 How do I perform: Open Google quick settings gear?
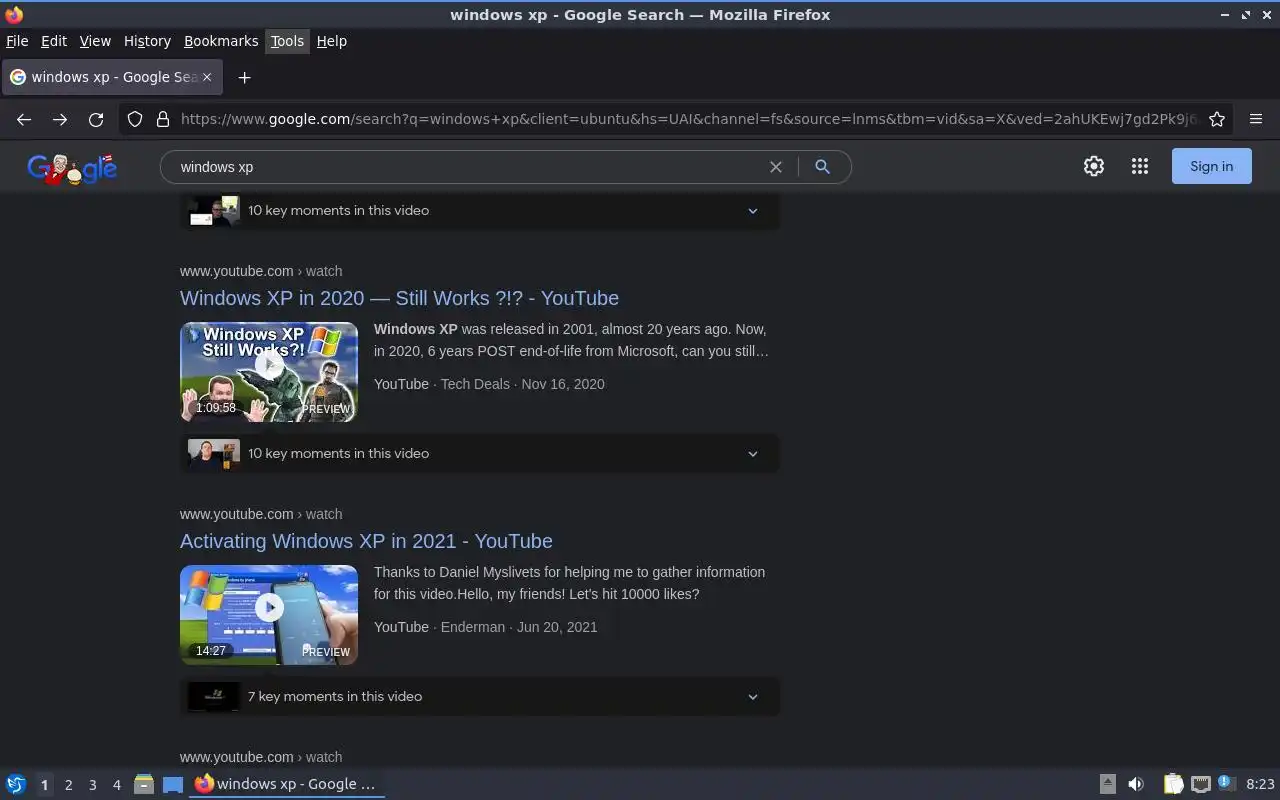1094,167
